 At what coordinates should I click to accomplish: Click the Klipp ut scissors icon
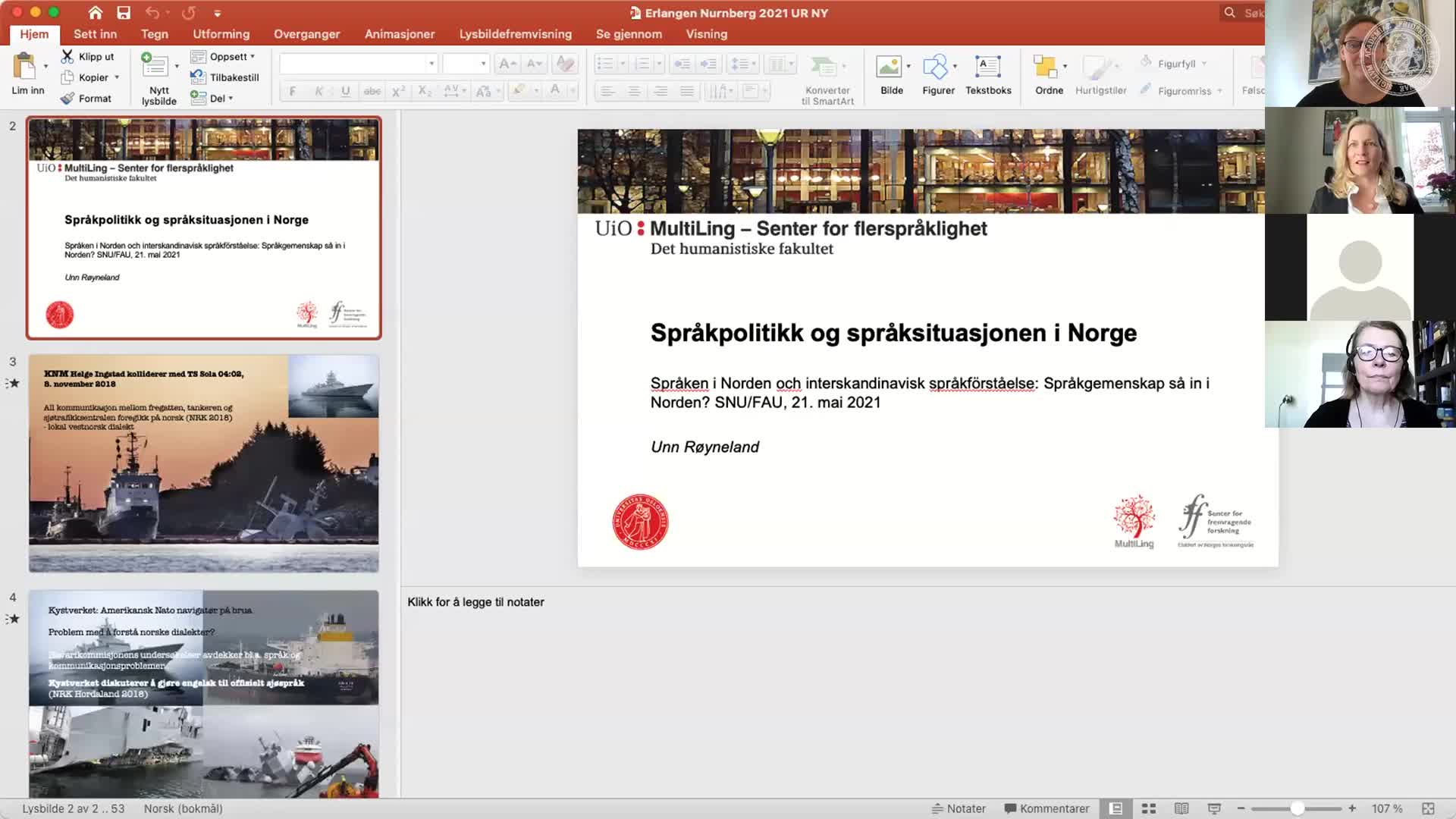67,56
